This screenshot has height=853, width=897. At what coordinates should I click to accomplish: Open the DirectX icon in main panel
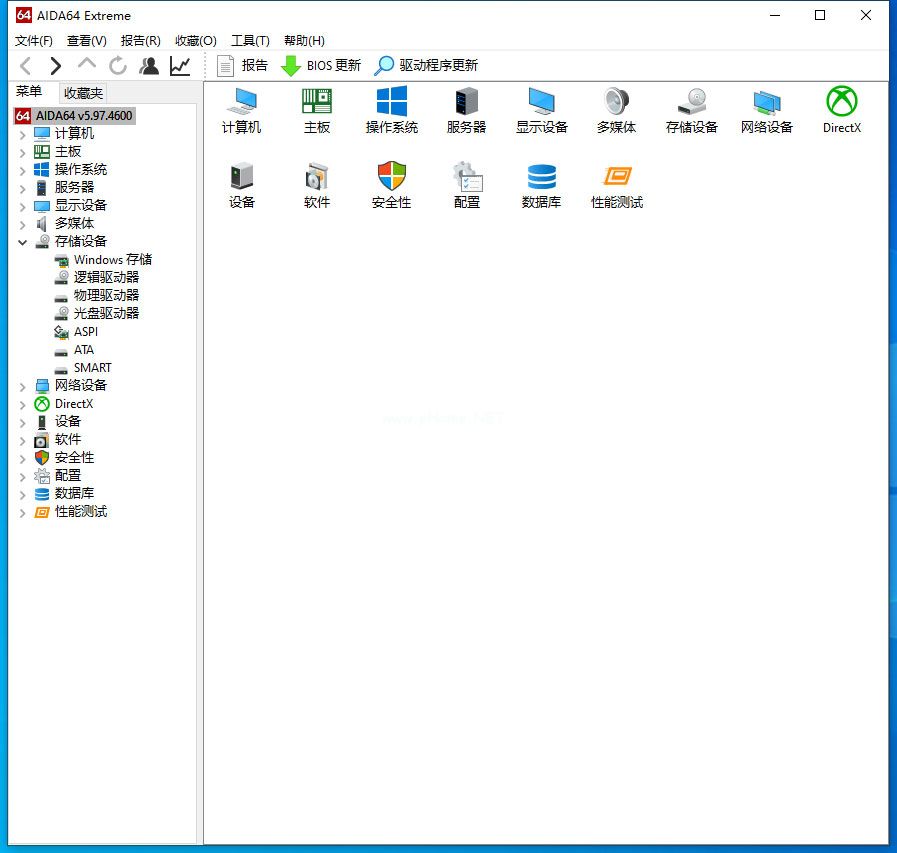[841, 110]
